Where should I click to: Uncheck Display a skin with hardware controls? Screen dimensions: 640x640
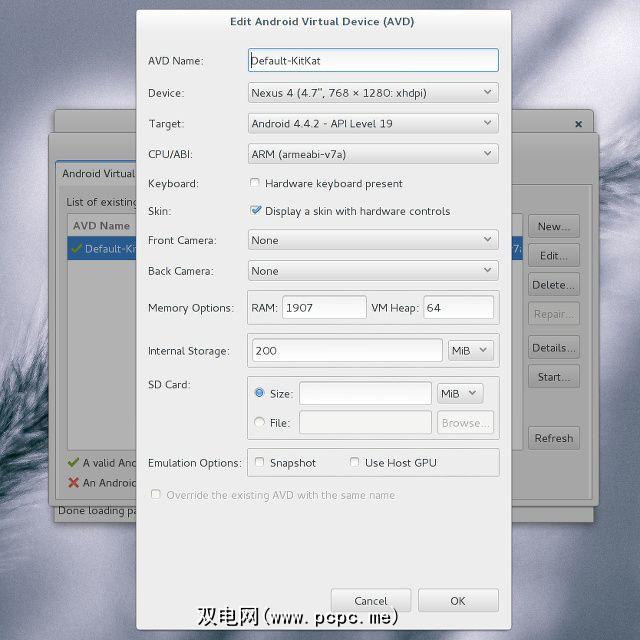pyautogui.click(x=255, y=210)
